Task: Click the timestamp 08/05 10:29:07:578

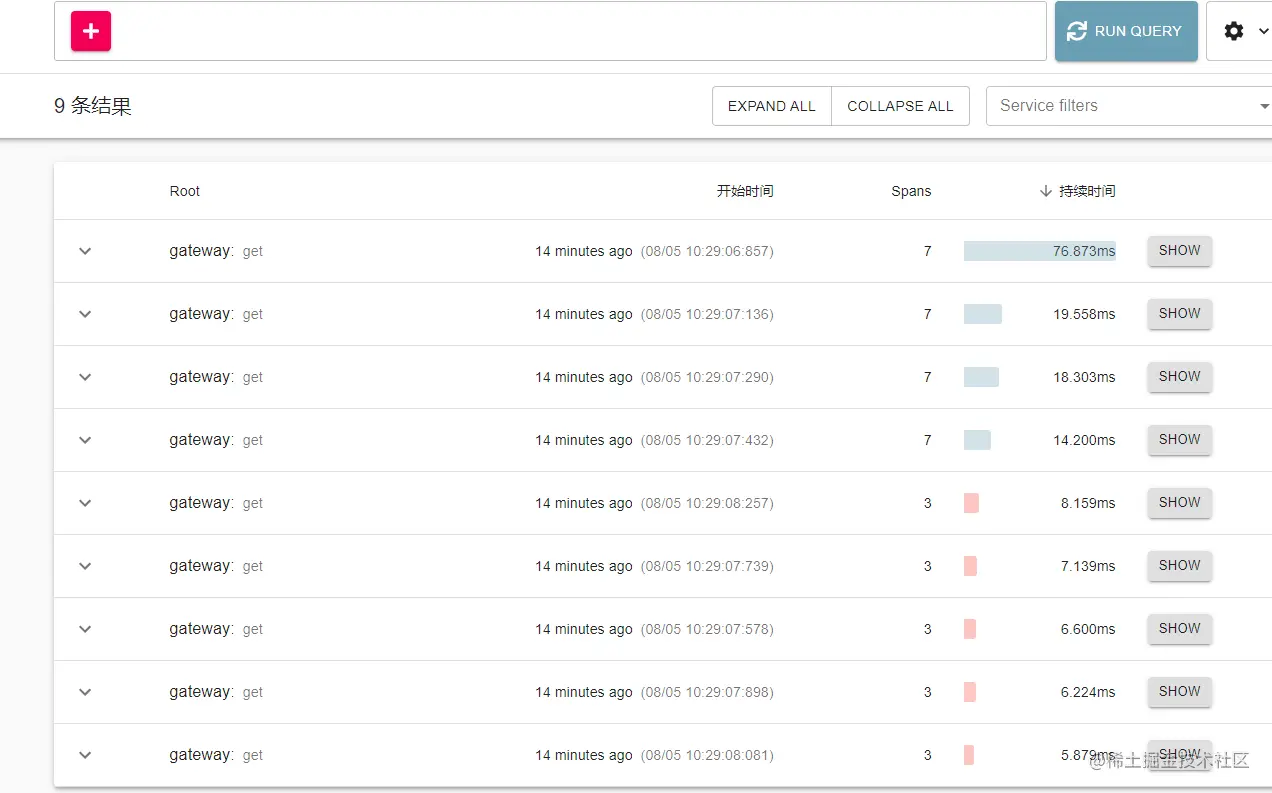Action: tap(707, 629)
